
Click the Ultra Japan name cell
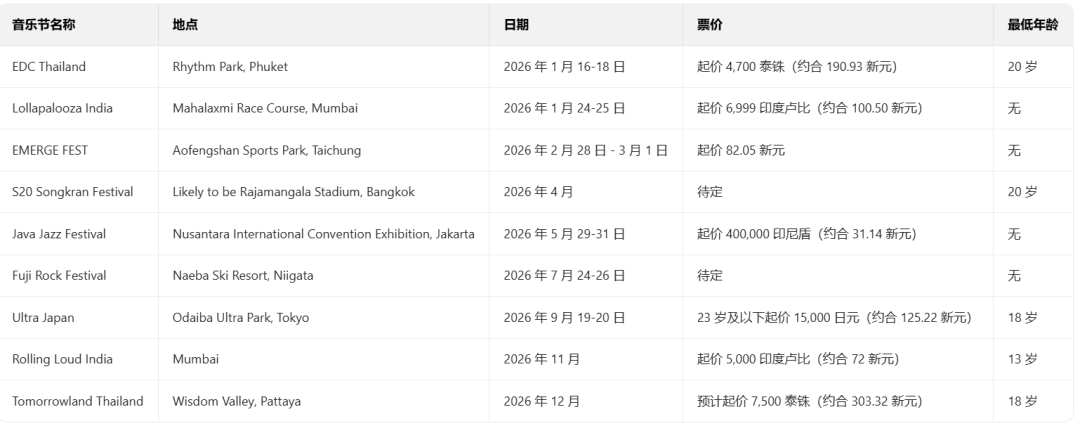coord(43,318)
